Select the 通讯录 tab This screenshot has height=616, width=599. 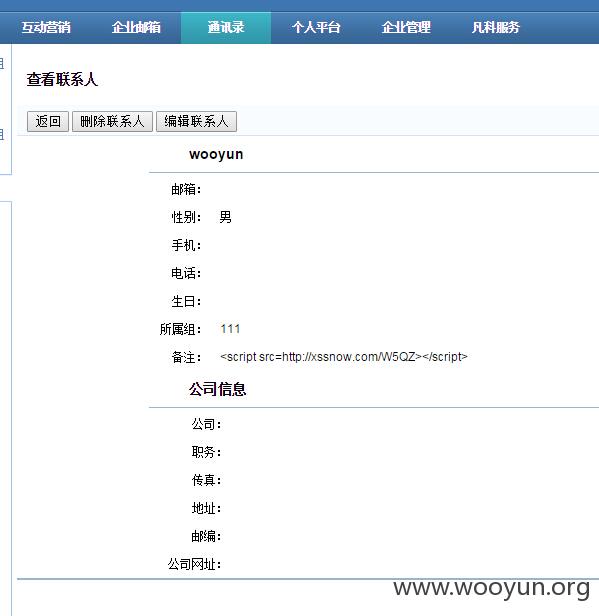[x=226, y=28]
